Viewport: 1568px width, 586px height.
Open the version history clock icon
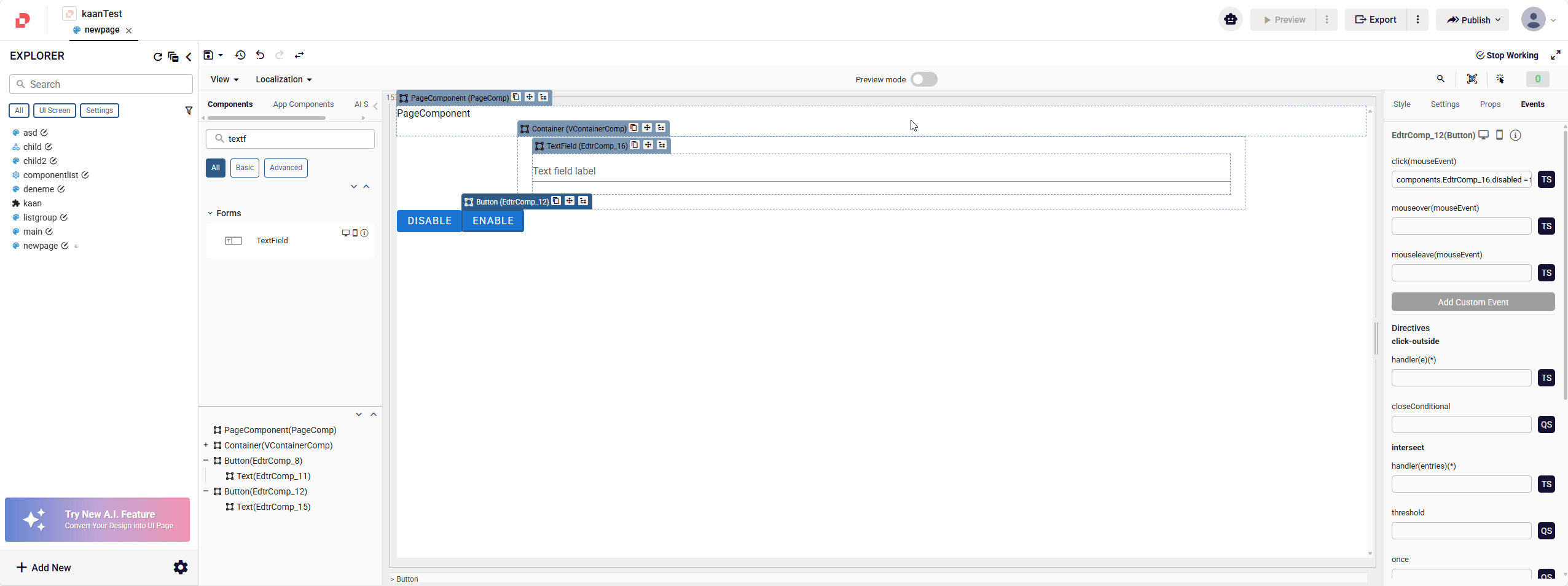click(240, 55)
